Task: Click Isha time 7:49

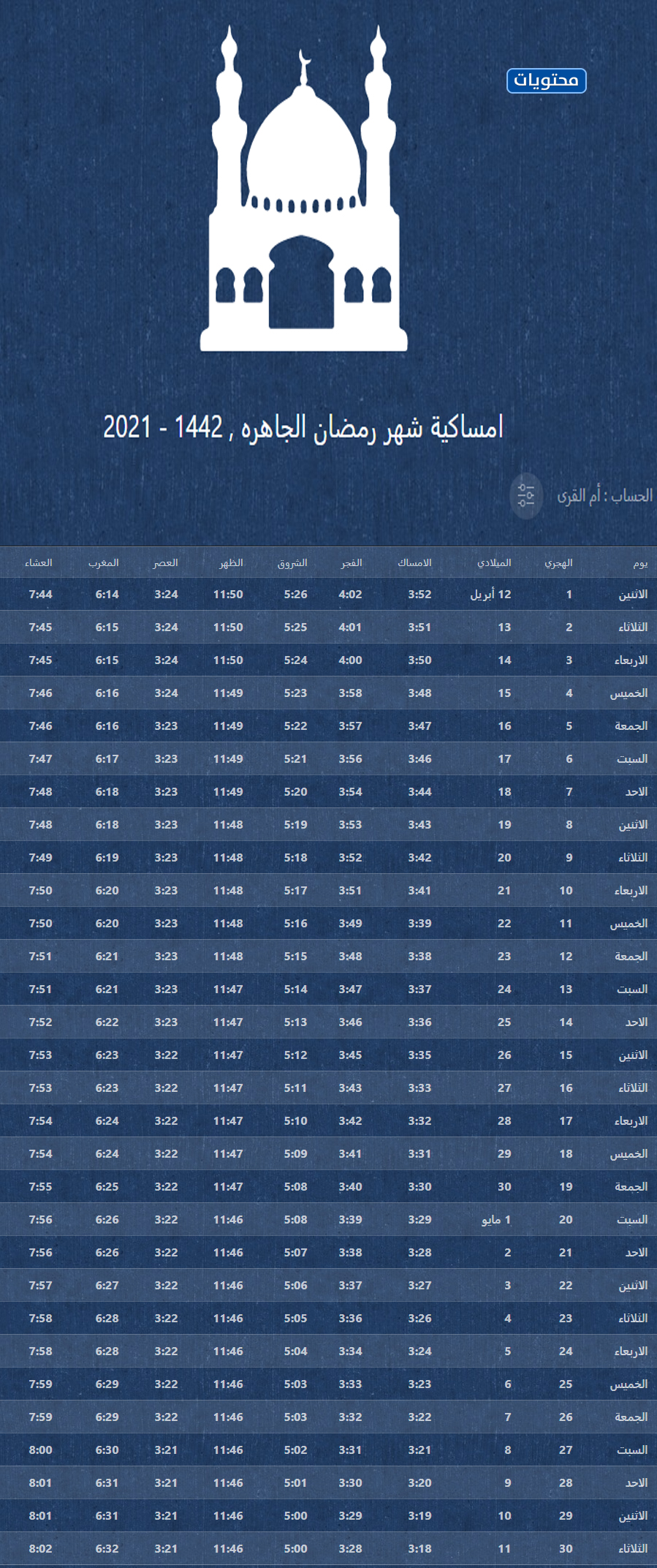Action: click(40, 858)
